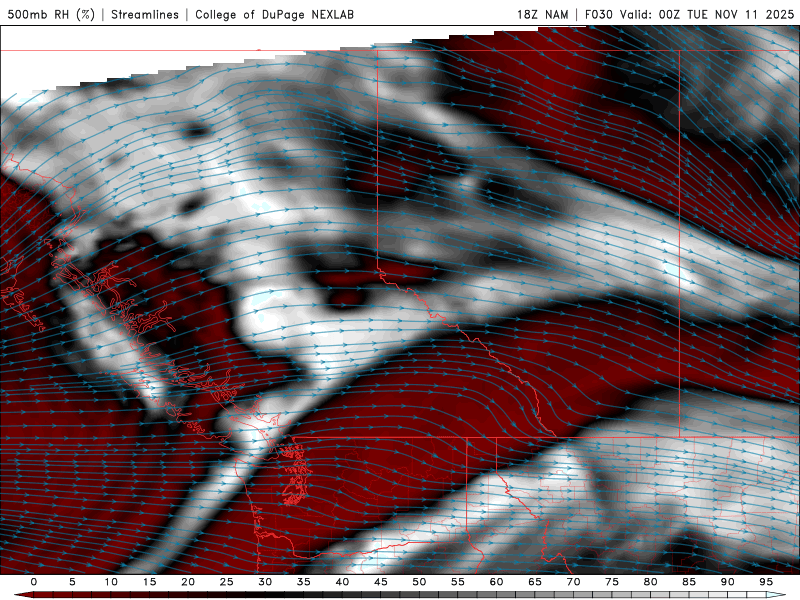Screen dimensions: 800x600
Task: Click the '10' color scale label
Action: point(111,582)
